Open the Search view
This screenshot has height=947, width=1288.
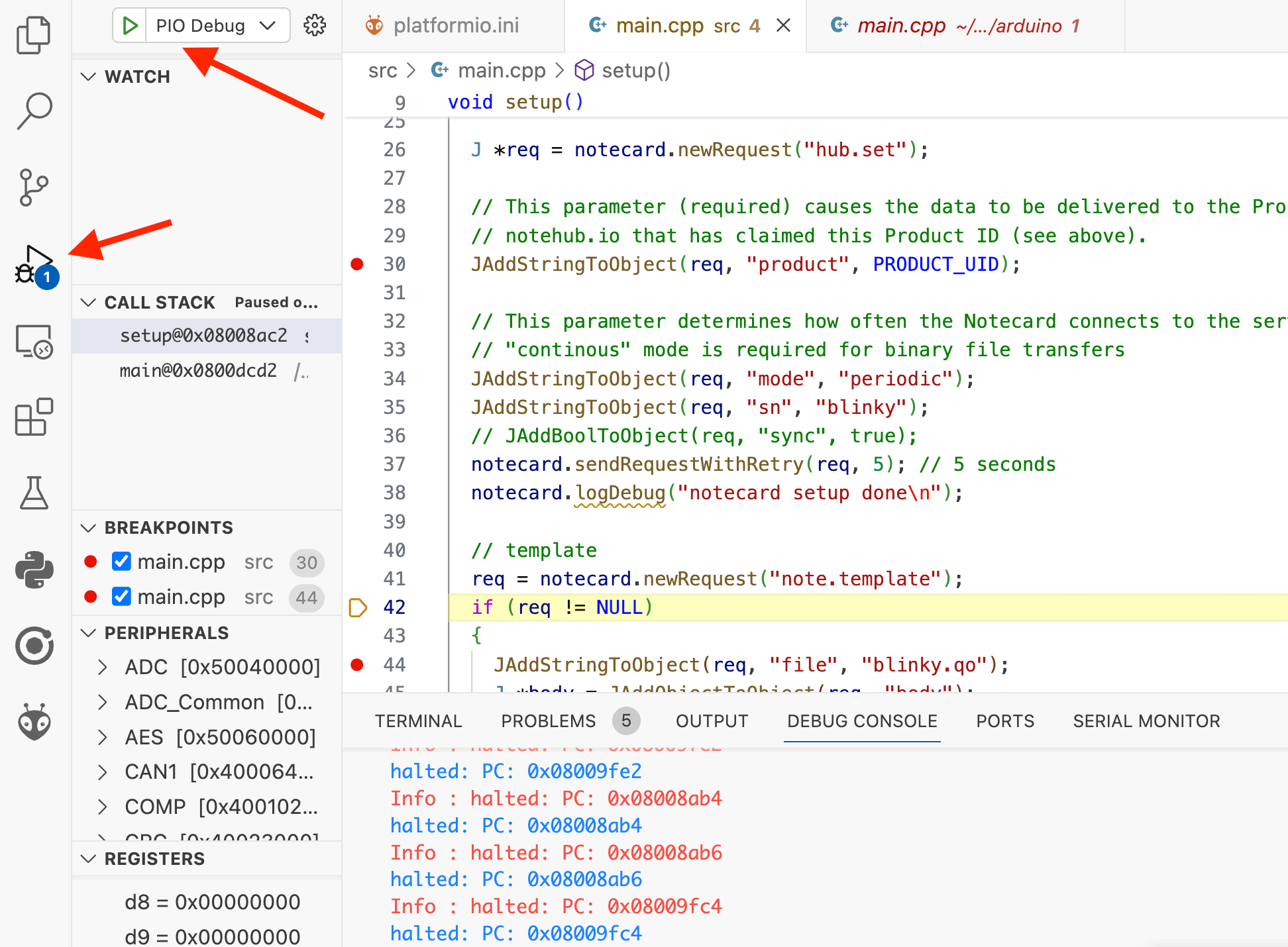point(34,111)
